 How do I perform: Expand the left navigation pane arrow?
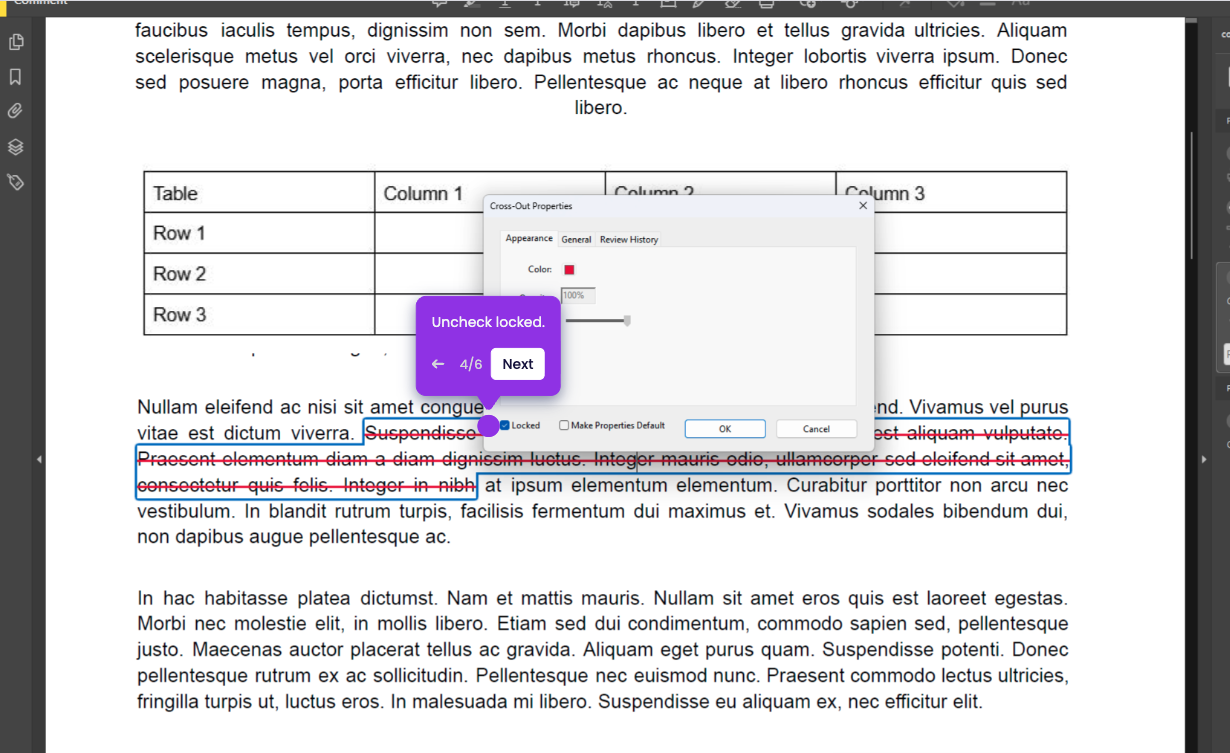[39, 459]
